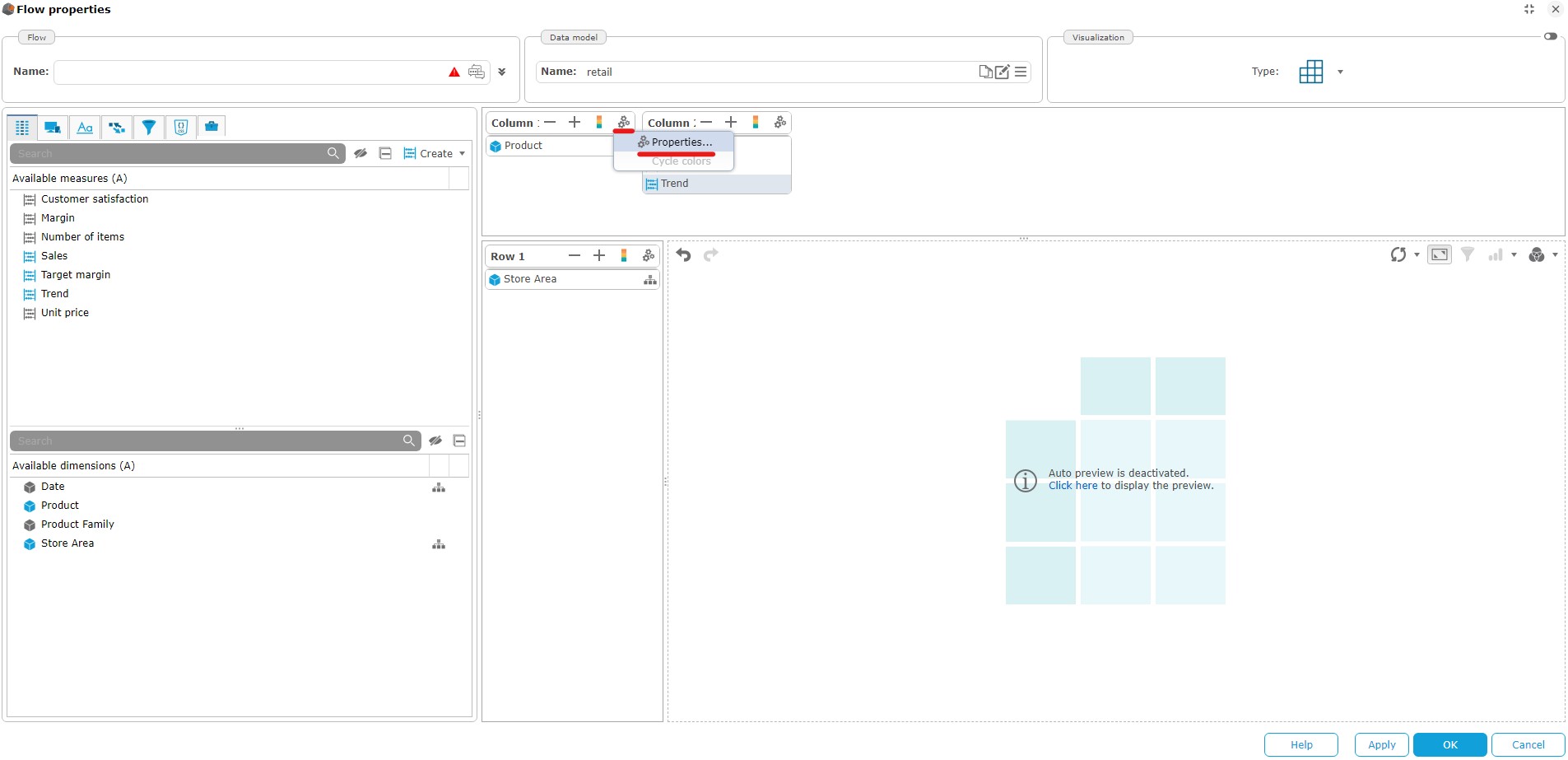Open the toolbox briefcase tab
The width and height of the screenshot is (1568, 760).
[x=212, y=127]
